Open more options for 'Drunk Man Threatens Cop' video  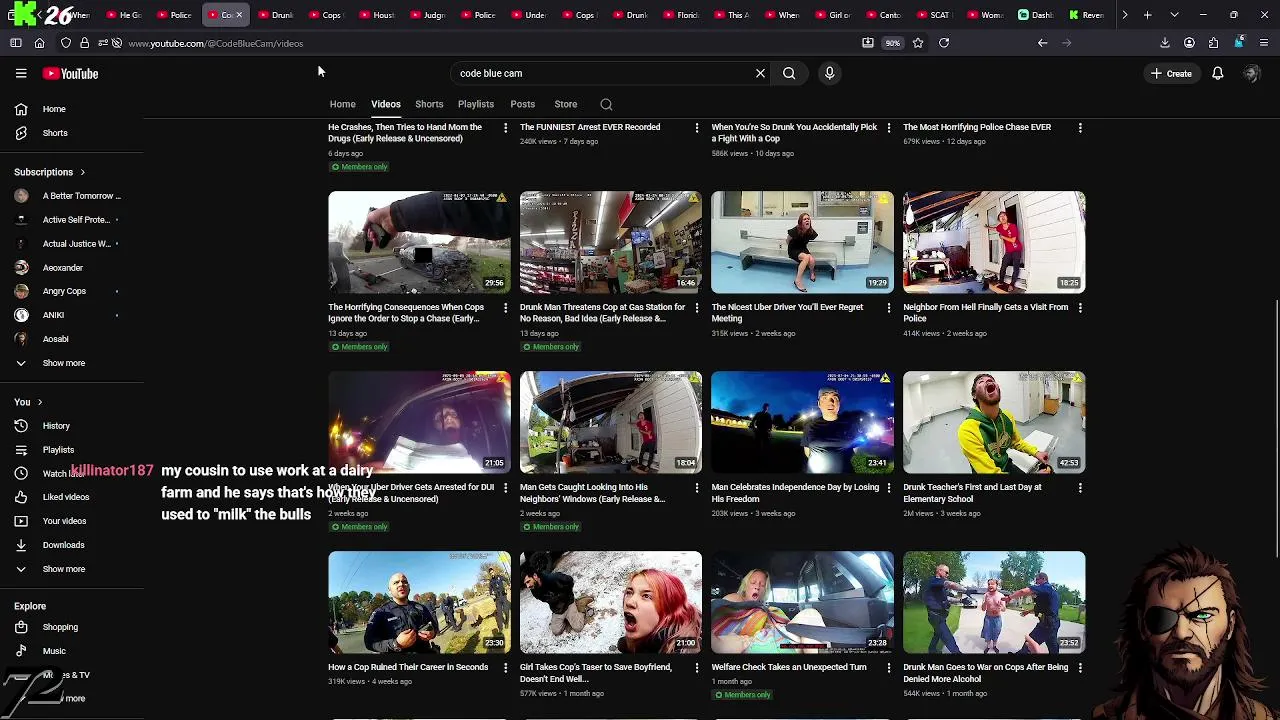click(697, 308)
